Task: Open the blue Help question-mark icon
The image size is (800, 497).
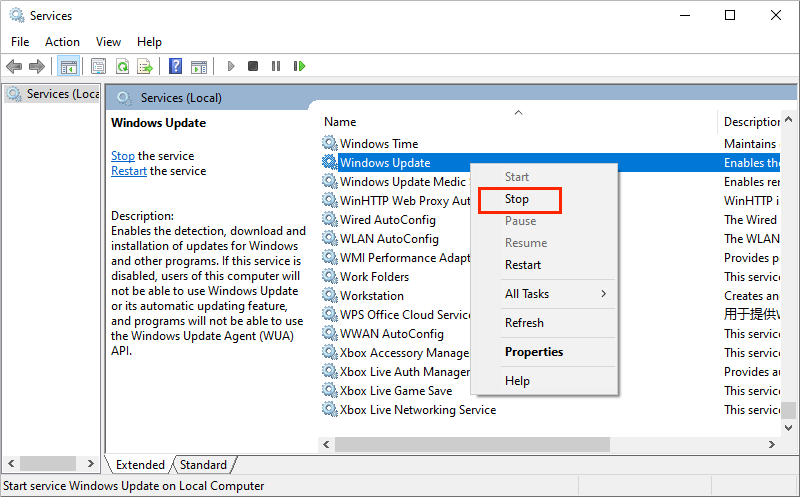Action: click(175, 66)
